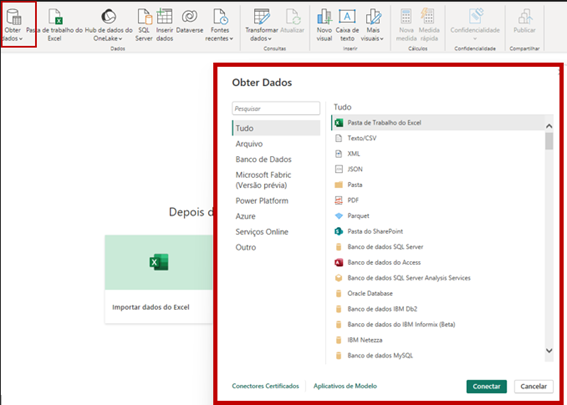Select Banco de dados SQL Server connector
The width and height of the screenshot is (567, 405).
pyautogui.click(x=438, y=247)
